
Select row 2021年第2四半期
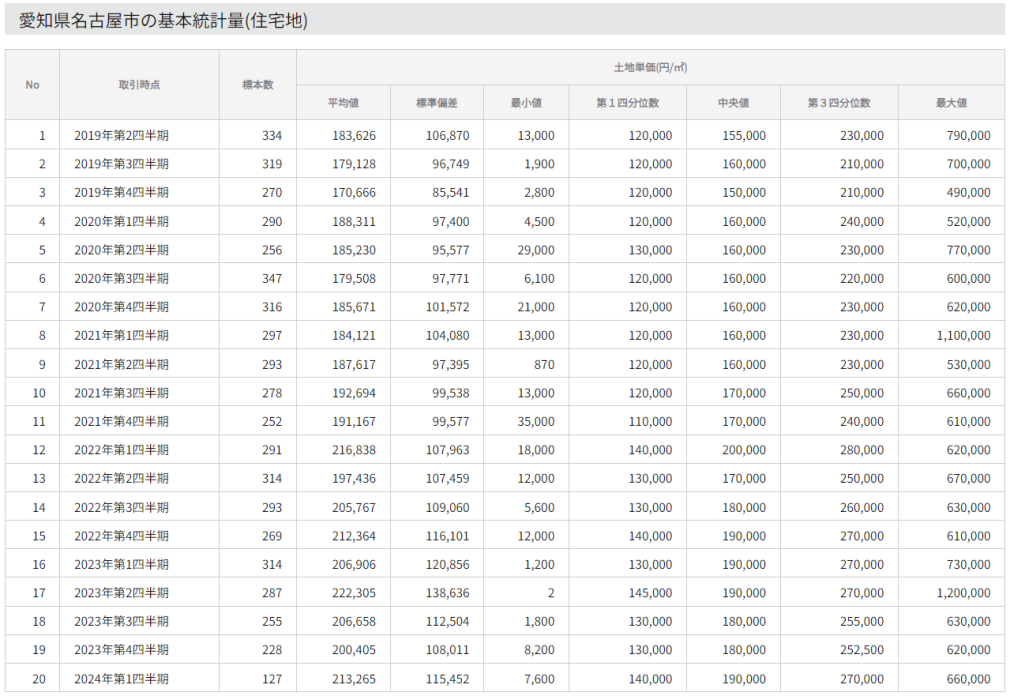[x=505, y=364]
